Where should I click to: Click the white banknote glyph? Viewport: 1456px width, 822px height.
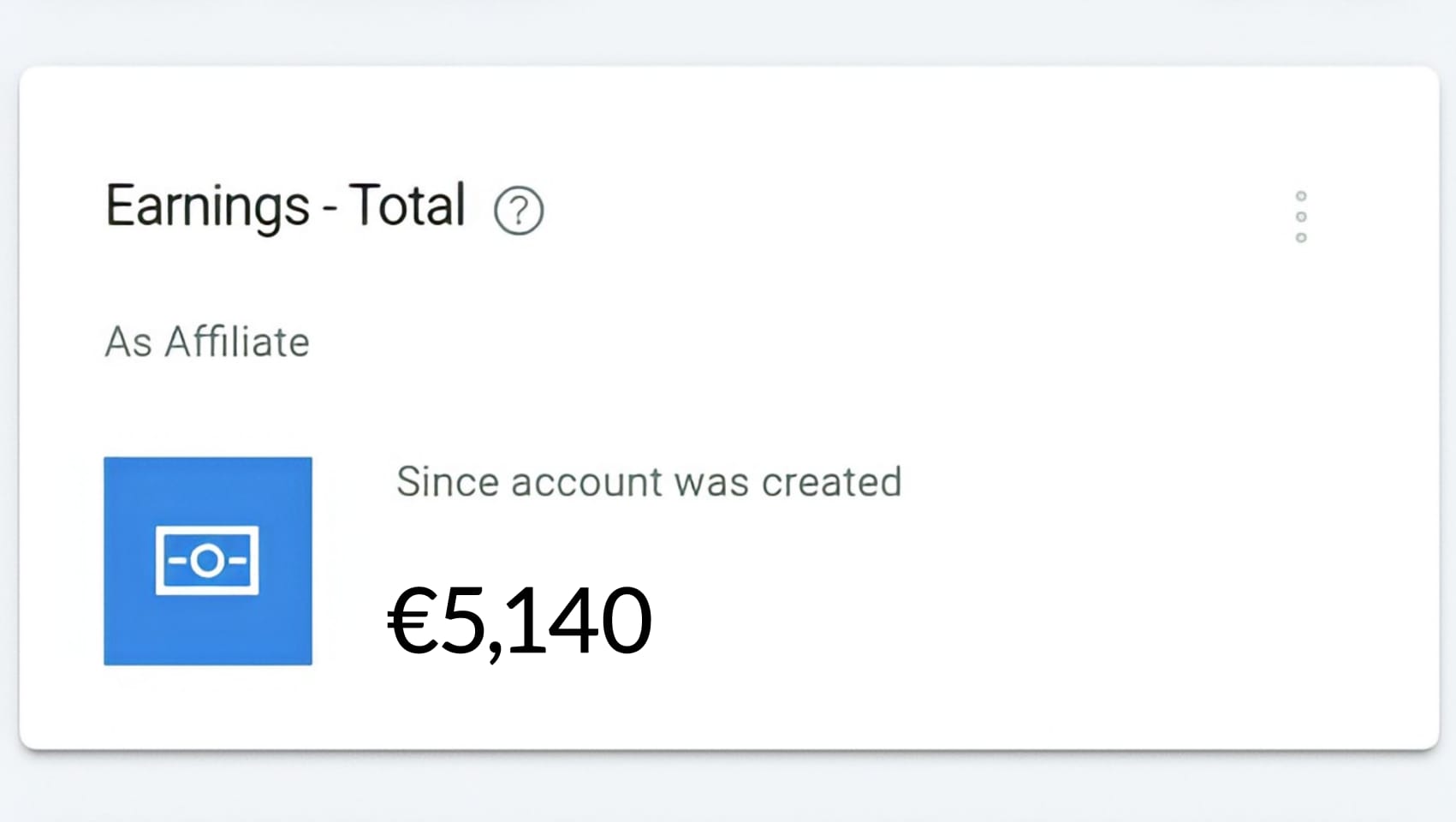(207, 561)
